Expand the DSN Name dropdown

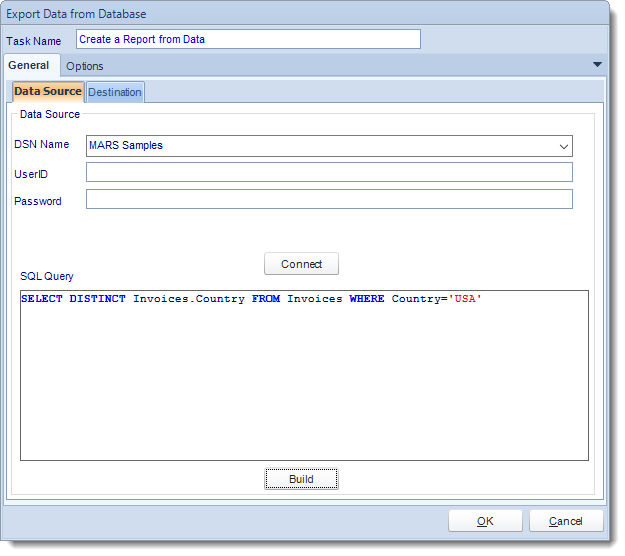(x=564, y=146)
